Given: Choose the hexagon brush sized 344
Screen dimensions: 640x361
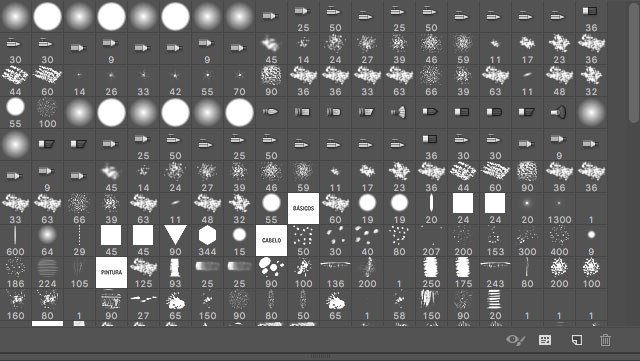Looking at the screenshot, I should (x=207, y=240).
